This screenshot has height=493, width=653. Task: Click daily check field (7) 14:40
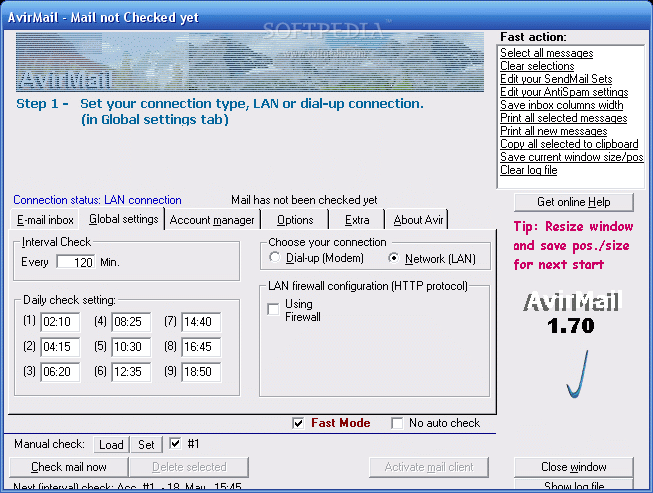[201, 322]
